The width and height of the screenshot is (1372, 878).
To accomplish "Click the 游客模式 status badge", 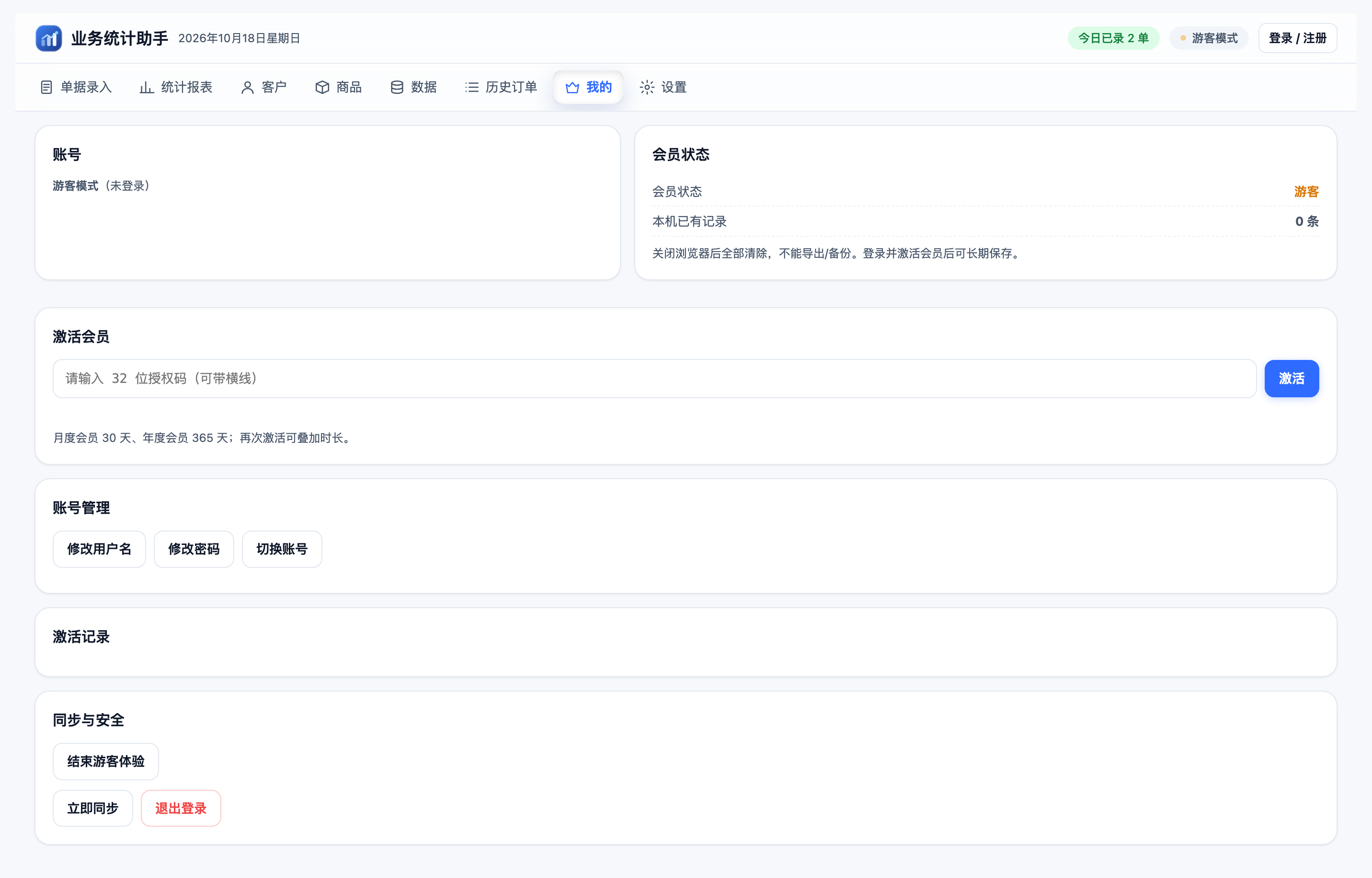I will [1209, 38].
